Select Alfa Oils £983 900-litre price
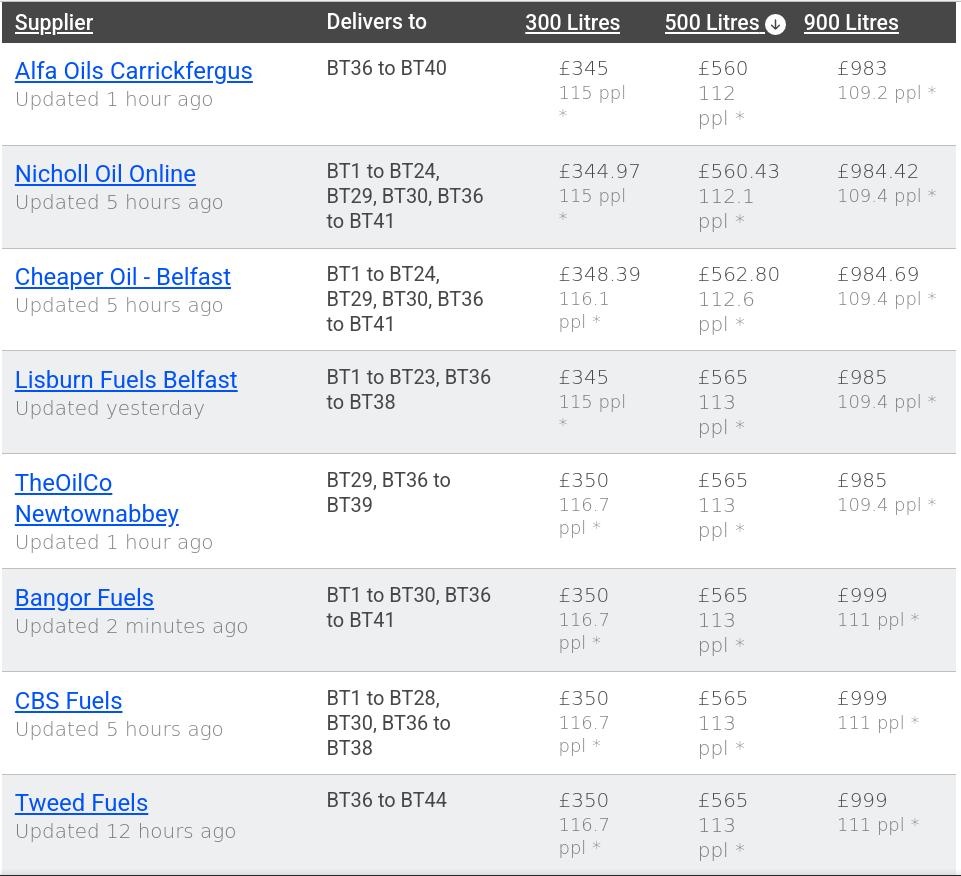Viewport: 961px width, 876px height. (x=862, y=69)
